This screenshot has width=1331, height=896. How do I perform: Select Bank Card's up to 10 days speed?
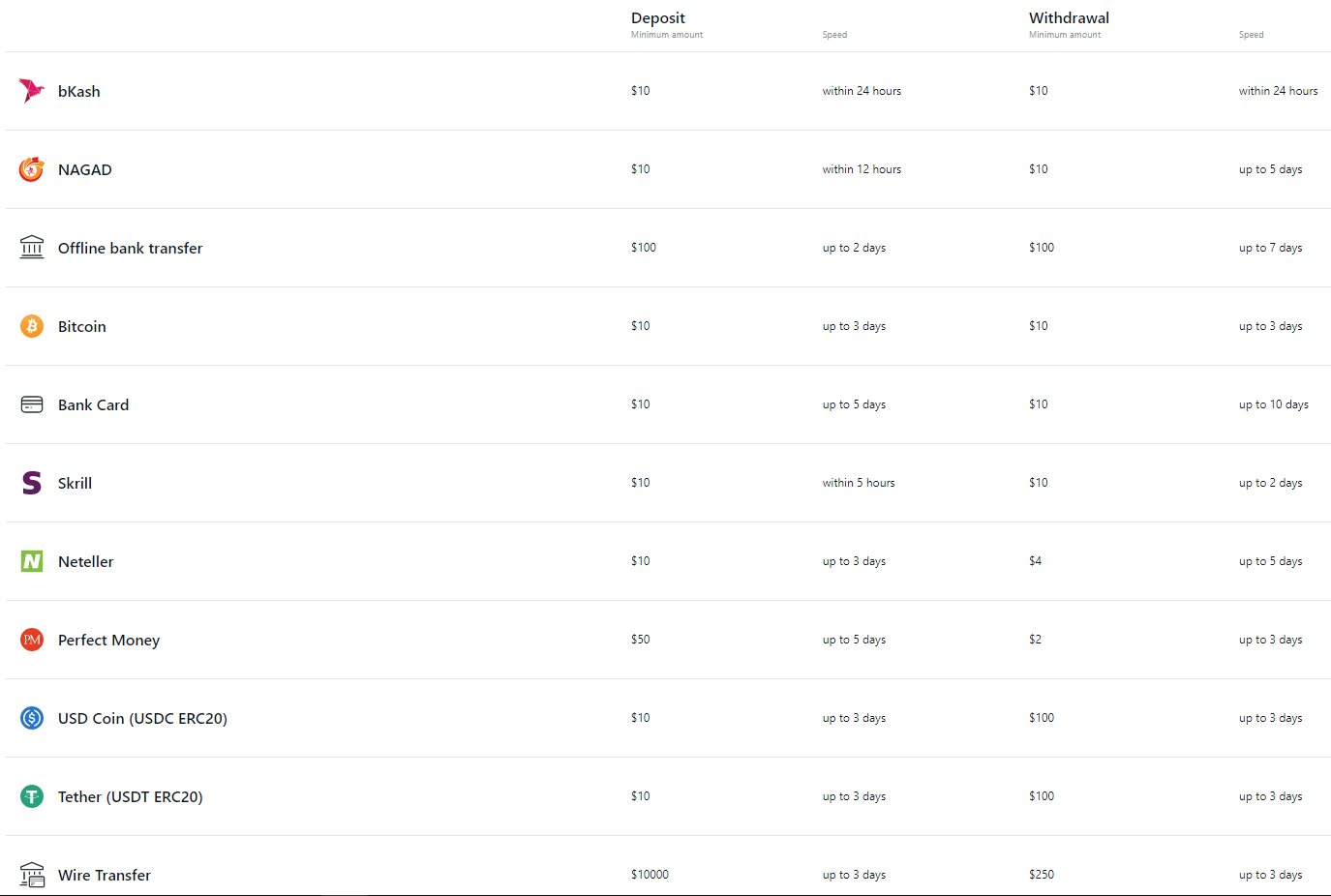tap(1274, 404)
